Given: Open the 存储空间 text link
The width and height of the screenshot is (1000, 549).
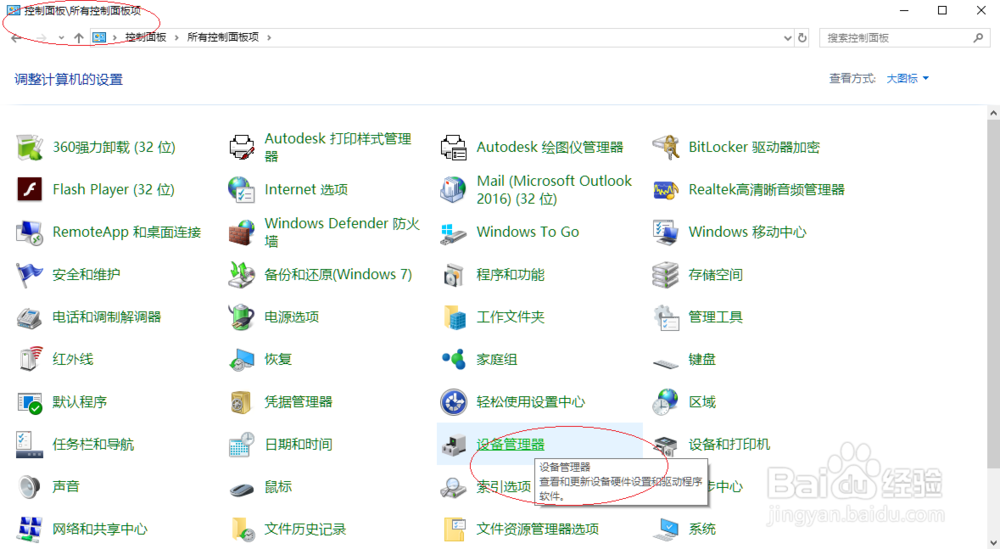Looking at the screenshot, I should click(716, 275).
